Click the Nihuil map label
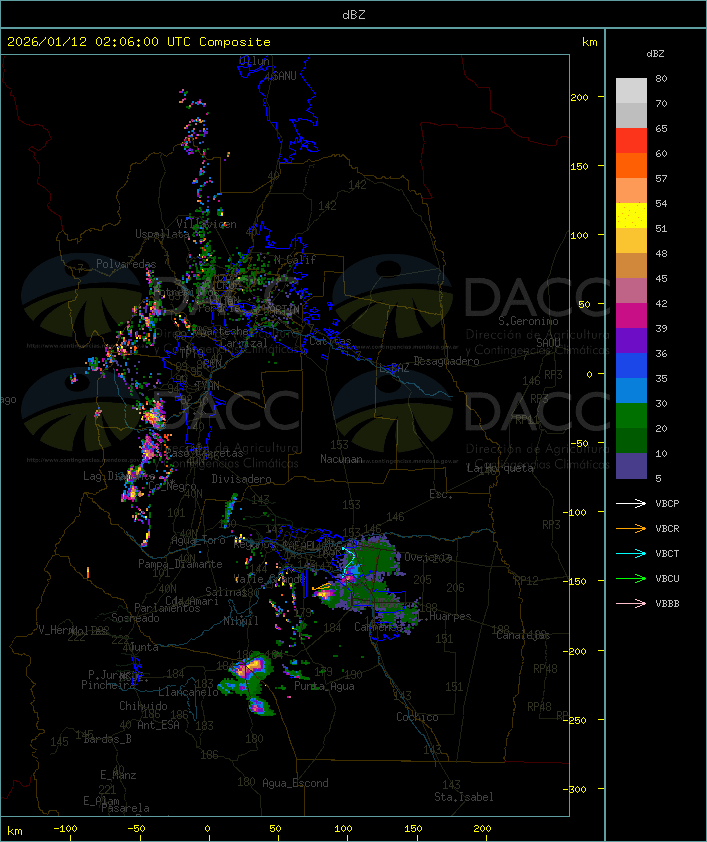This screenshot has height=842, width=707. (x=241, y=621)
